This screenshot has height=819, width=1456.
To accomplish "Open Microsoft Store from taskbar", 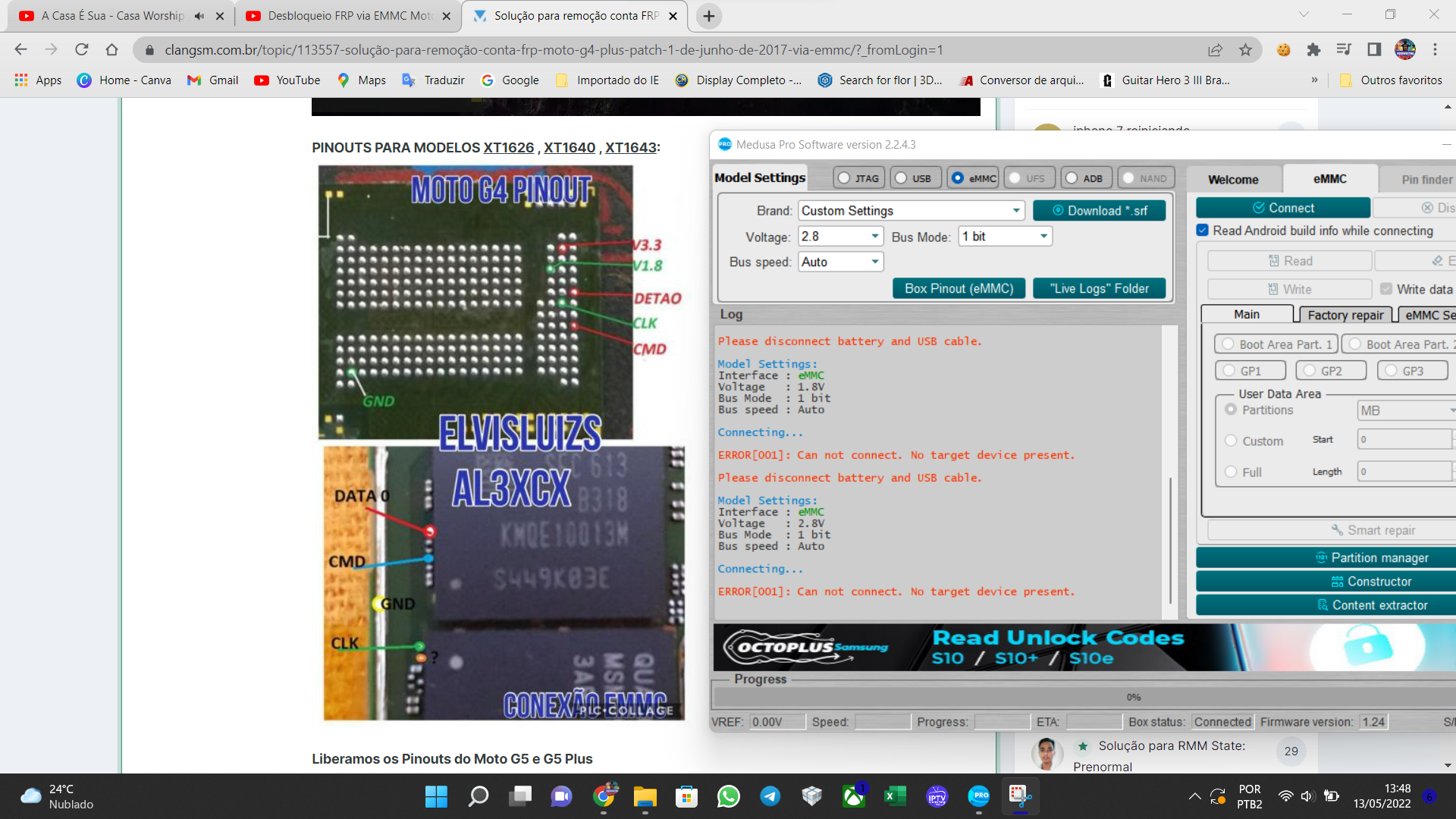I will tap(686, 796).
